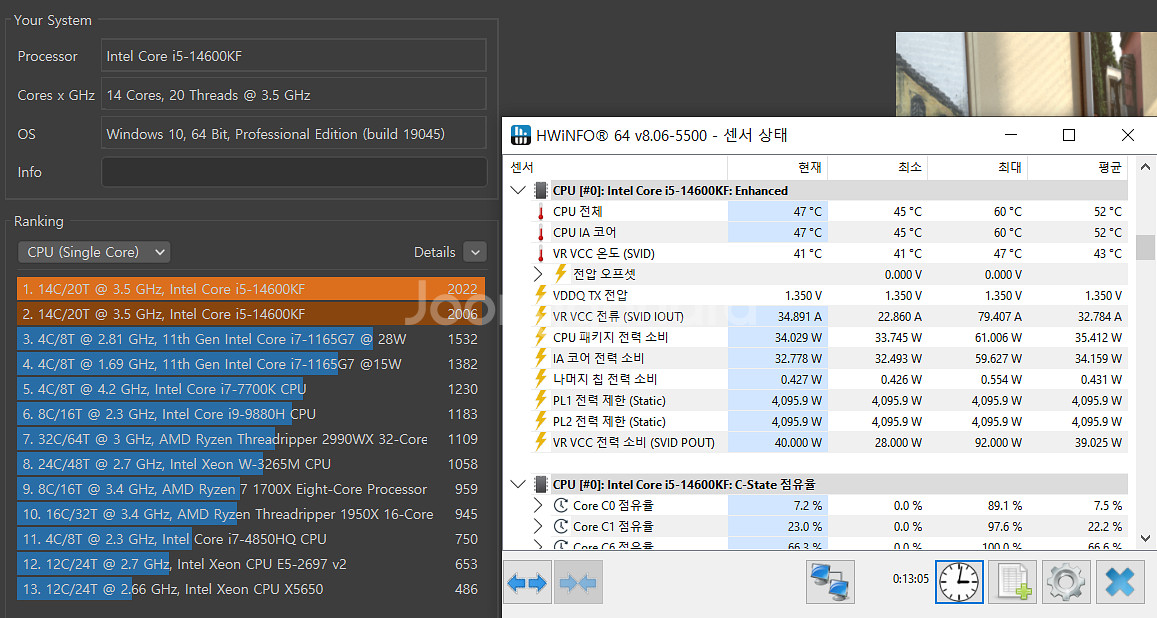Open the Details dropdown arrow
The height and width of the screenshot is (618, 1157).
pyautogui.click(x=475, y=252)
